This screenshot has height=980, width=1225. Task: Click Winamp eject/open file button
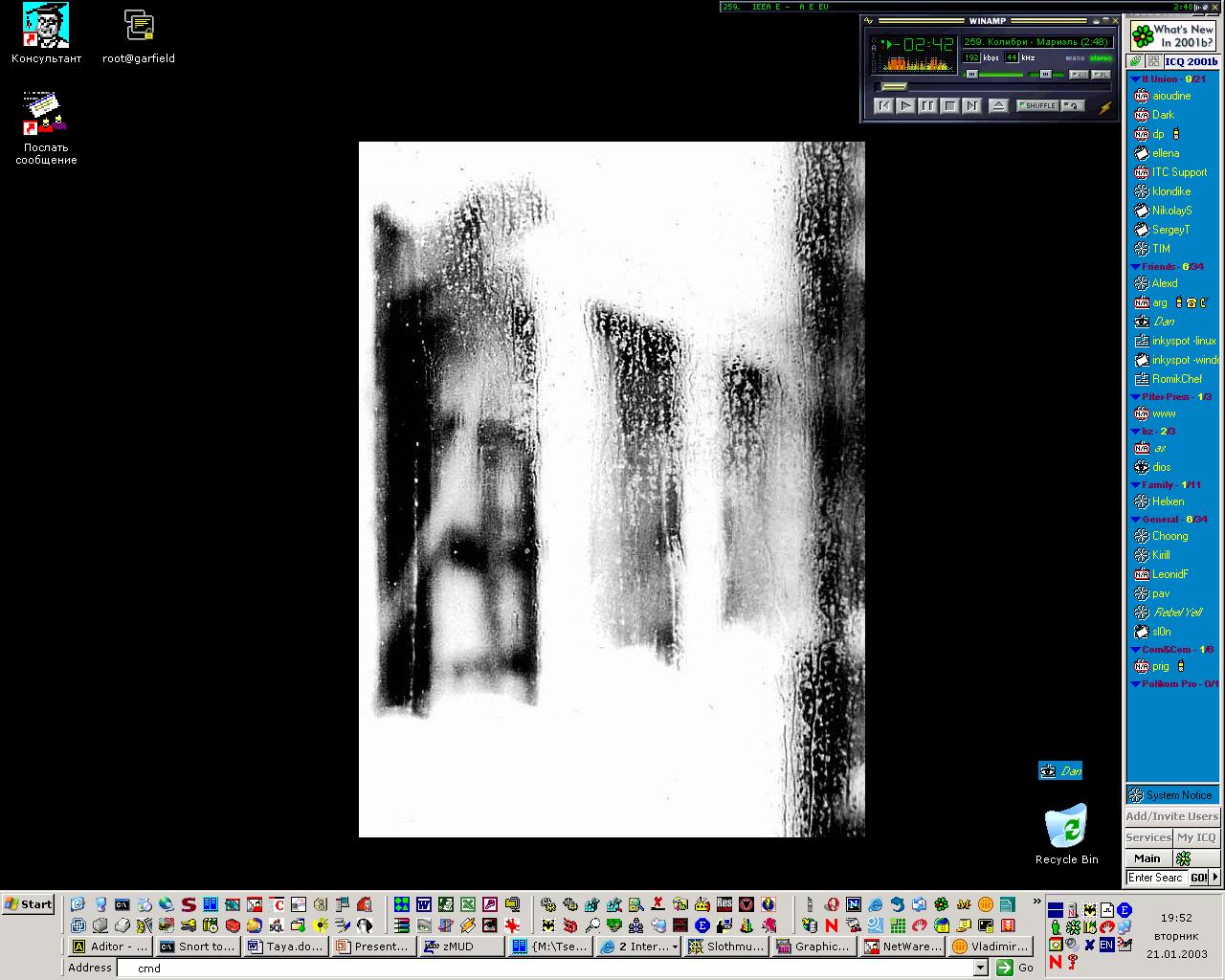point(999,106)
